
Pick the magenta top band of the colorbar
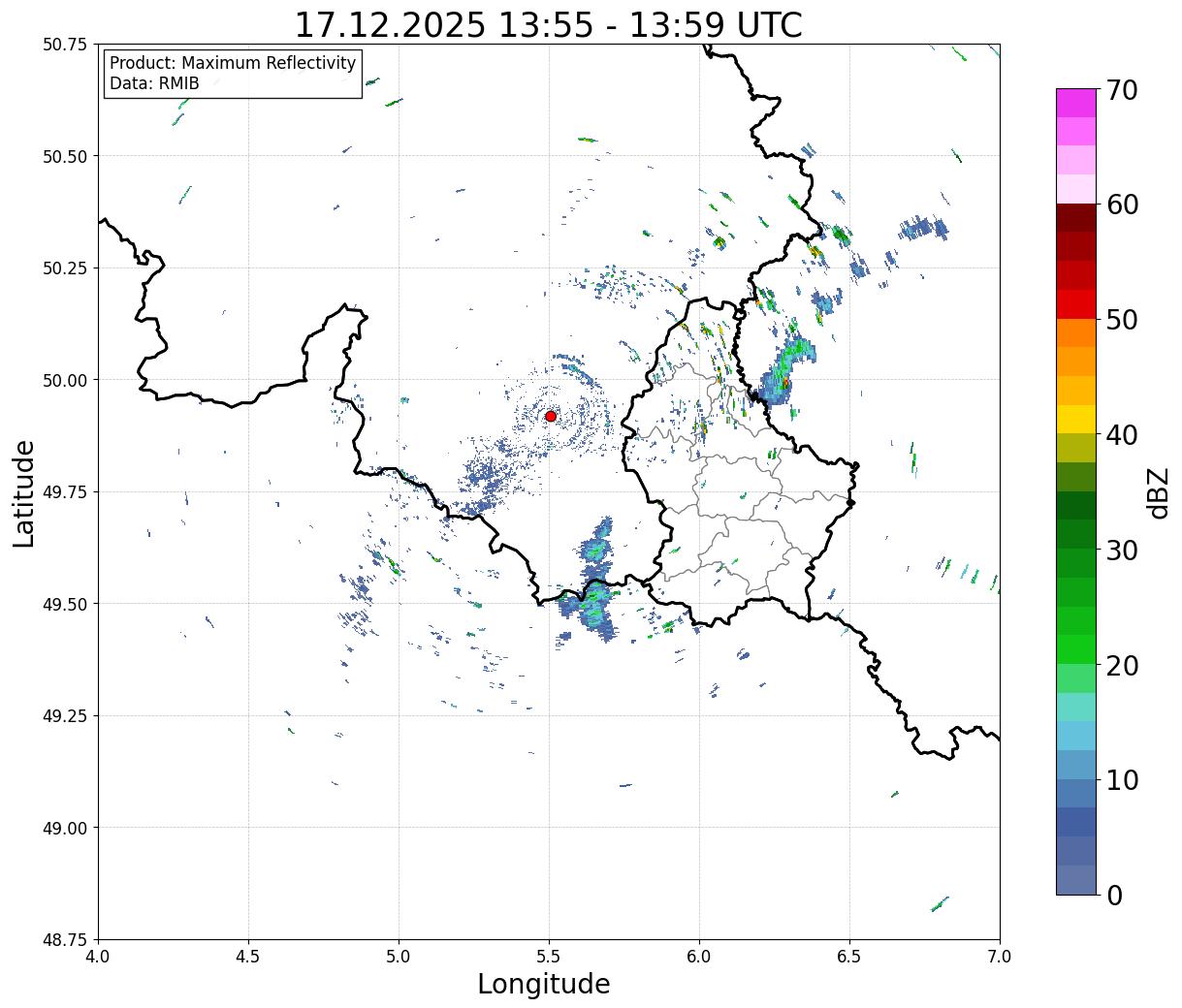tap(1076, 103)
